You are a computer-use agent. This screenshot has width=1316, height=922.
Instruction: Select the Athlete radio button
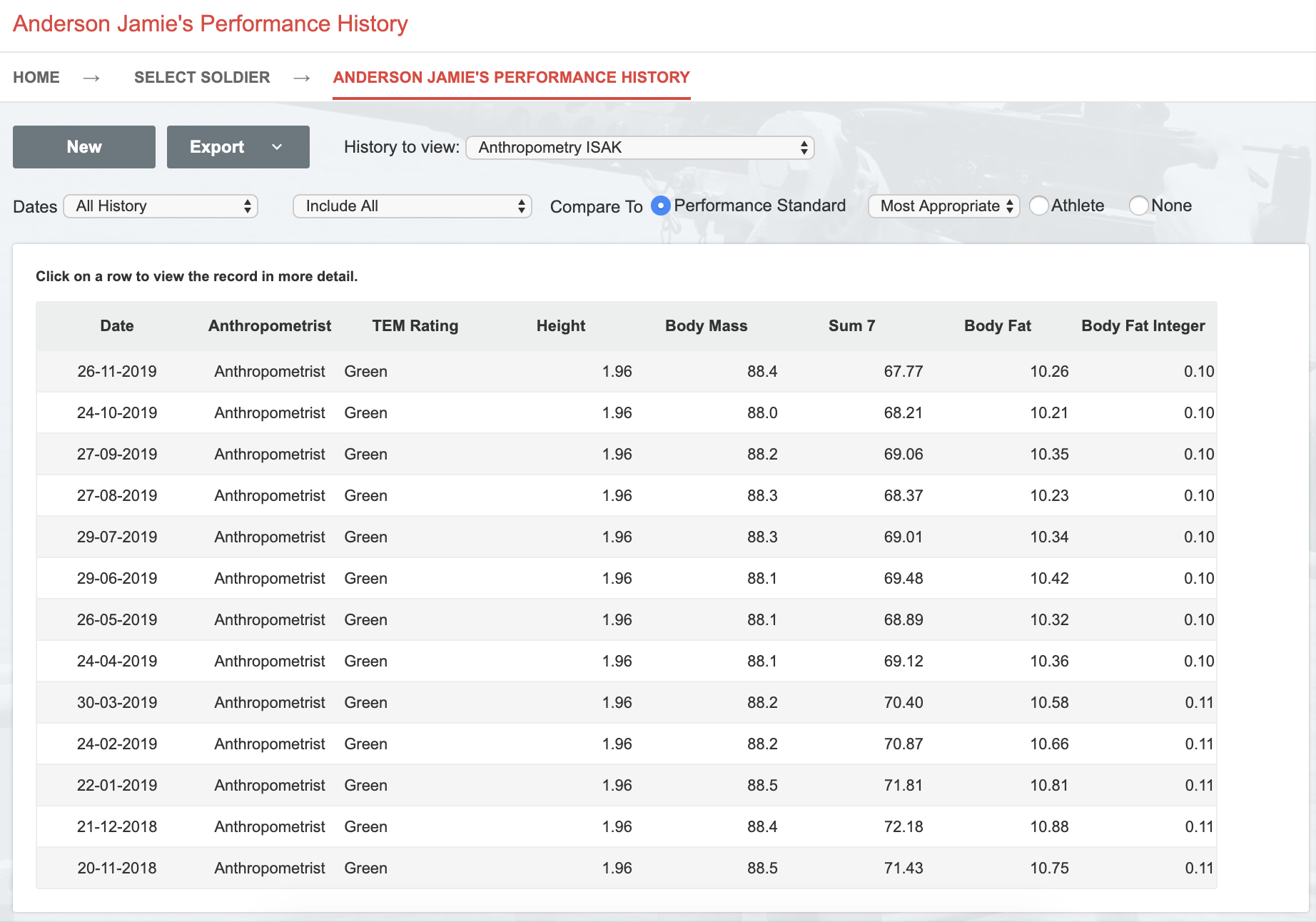[1039, 206]
